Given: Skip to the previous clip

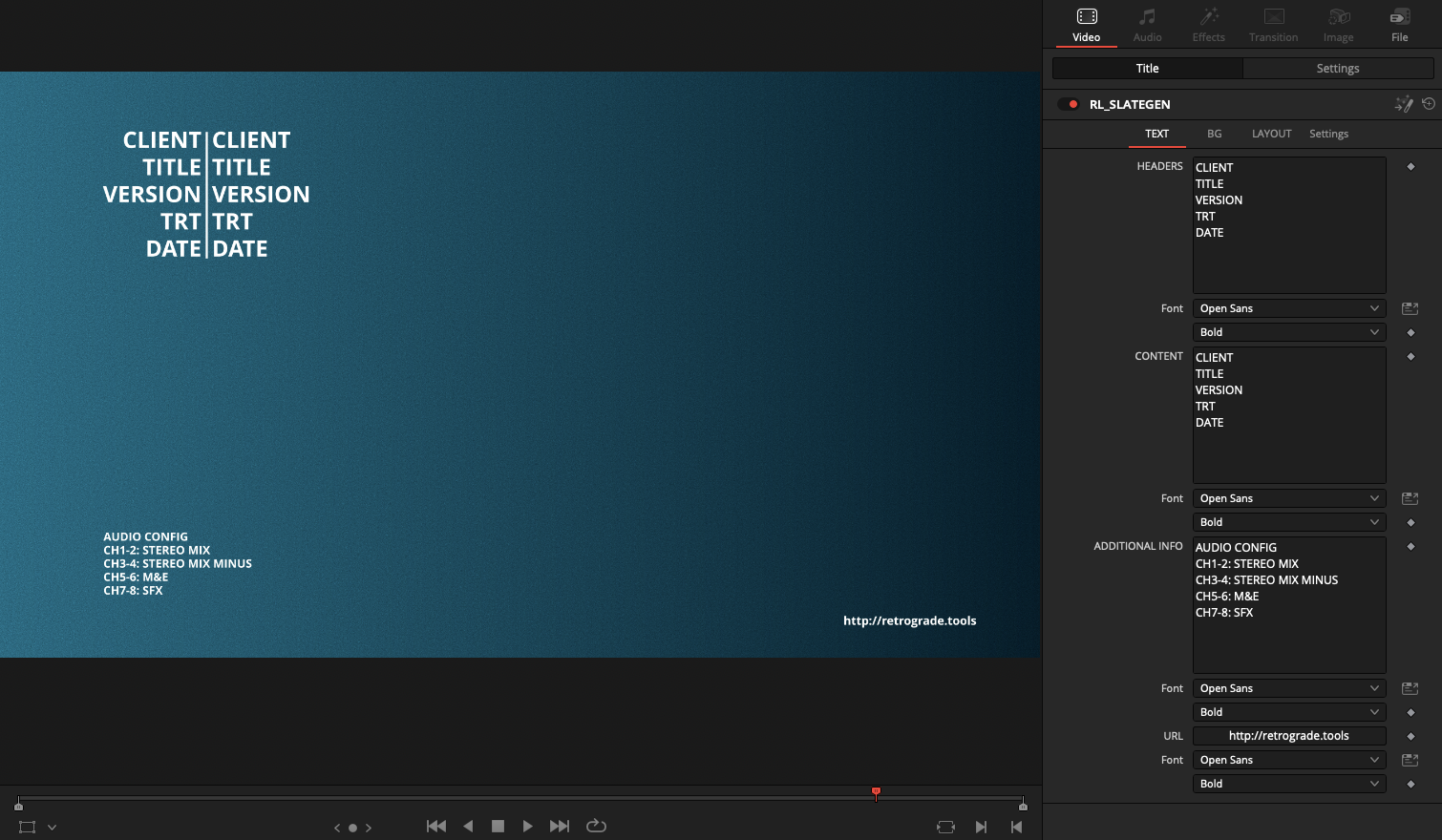Looking at the screenshot, I should tap(1016, 828).
